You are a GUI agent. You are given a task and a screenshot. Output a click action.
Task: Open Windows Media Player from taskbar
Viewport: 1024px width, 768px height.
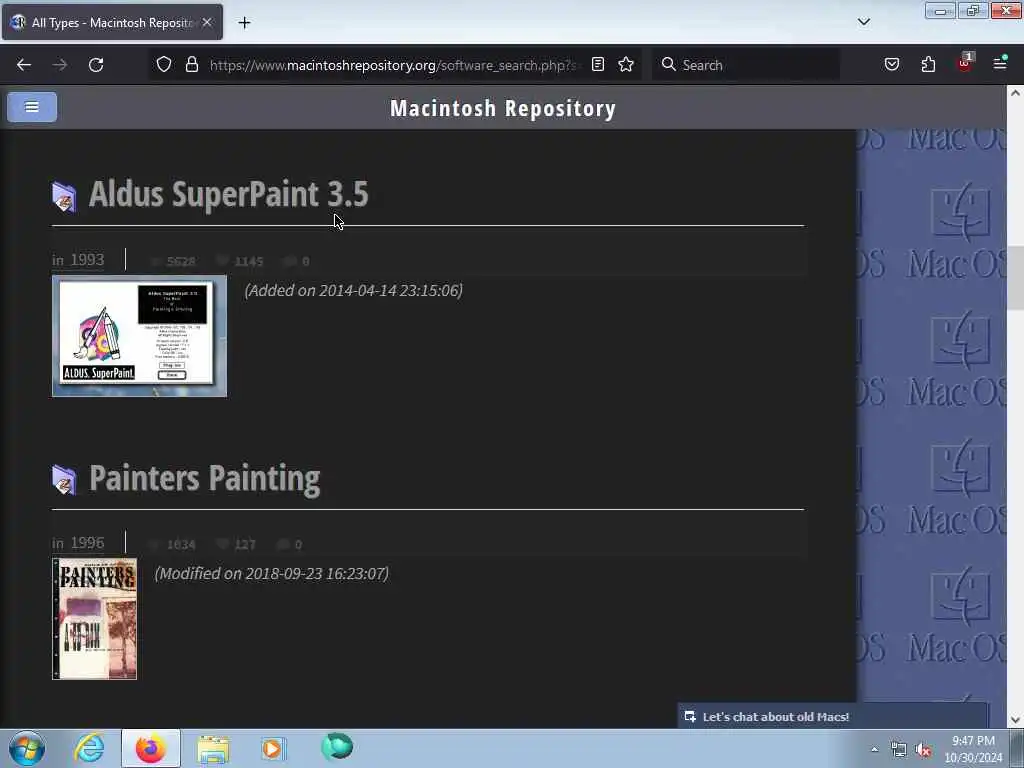[x=273, y=748]
